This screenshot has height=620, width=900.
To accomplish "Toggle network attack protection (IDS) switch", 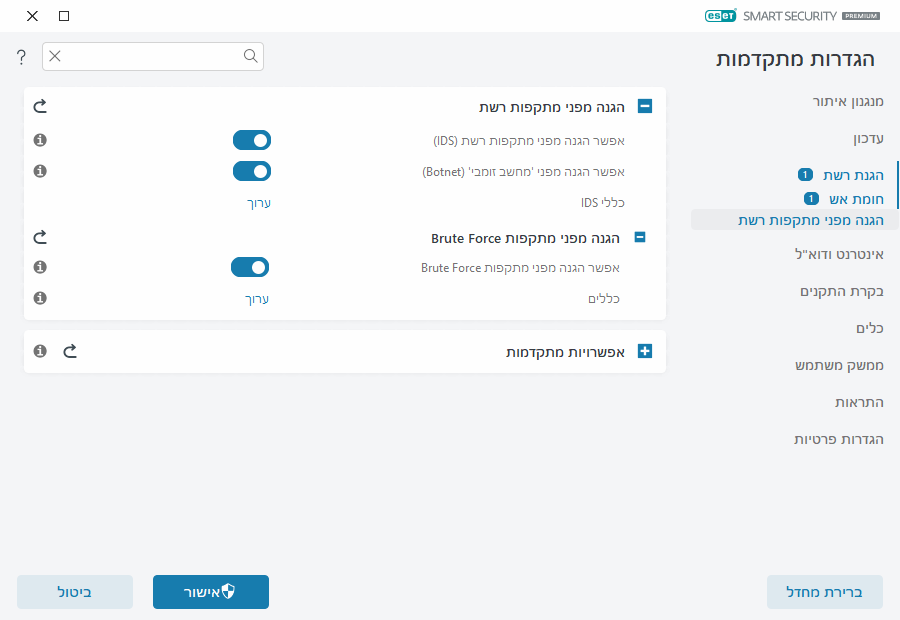I will point(252,140).
